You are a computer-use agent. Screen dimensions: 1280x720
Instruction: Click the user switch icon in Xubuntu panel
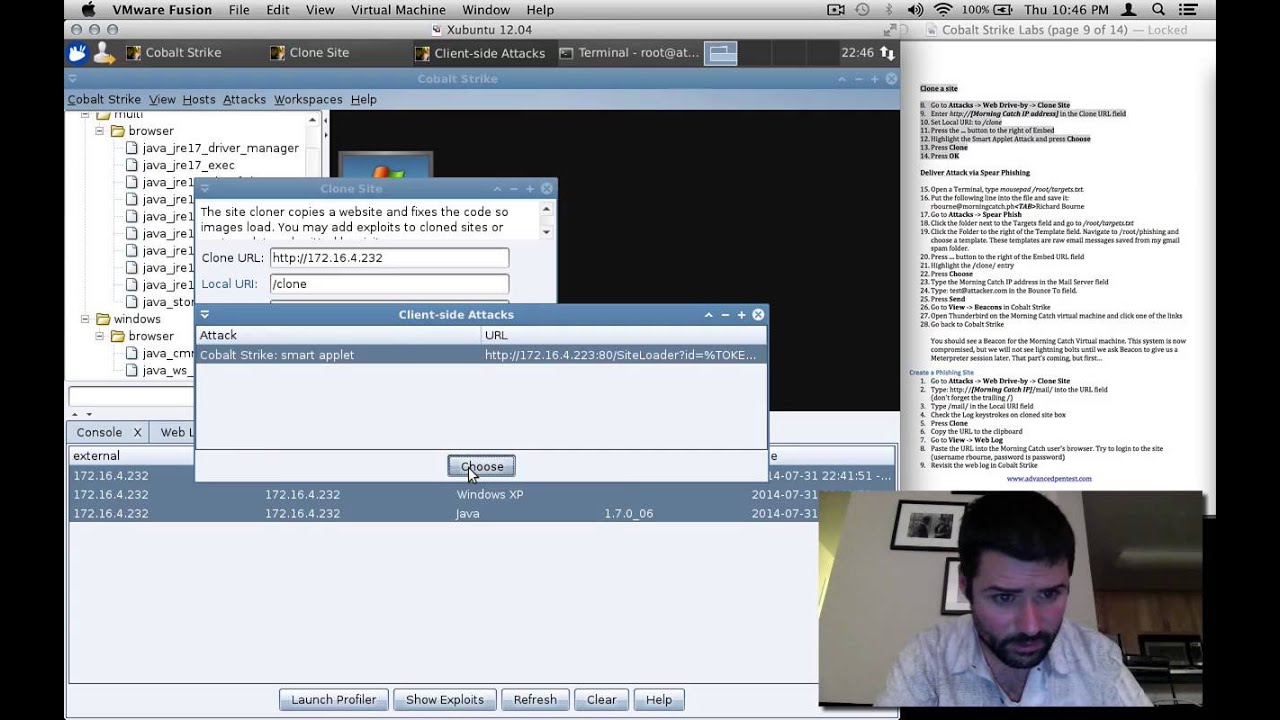104,53
